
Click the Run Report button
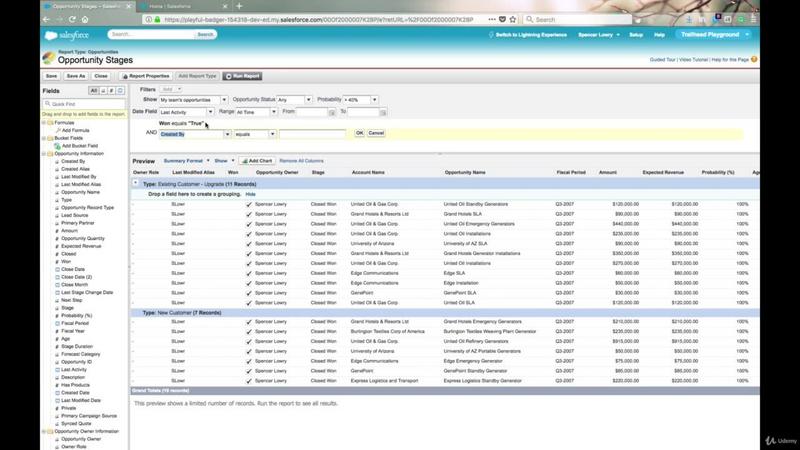pos(243,76)
